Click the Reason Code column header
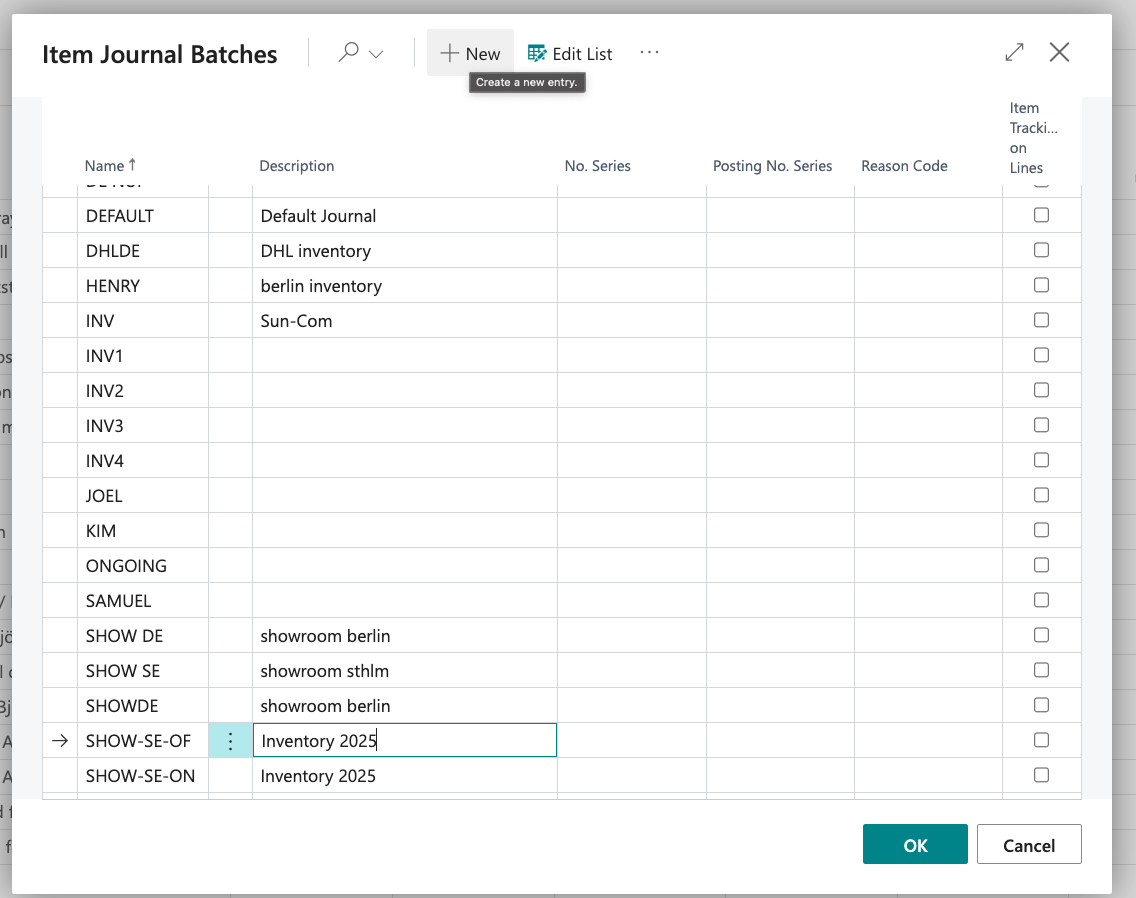1136x898 pixels. (x=904, y=166)
